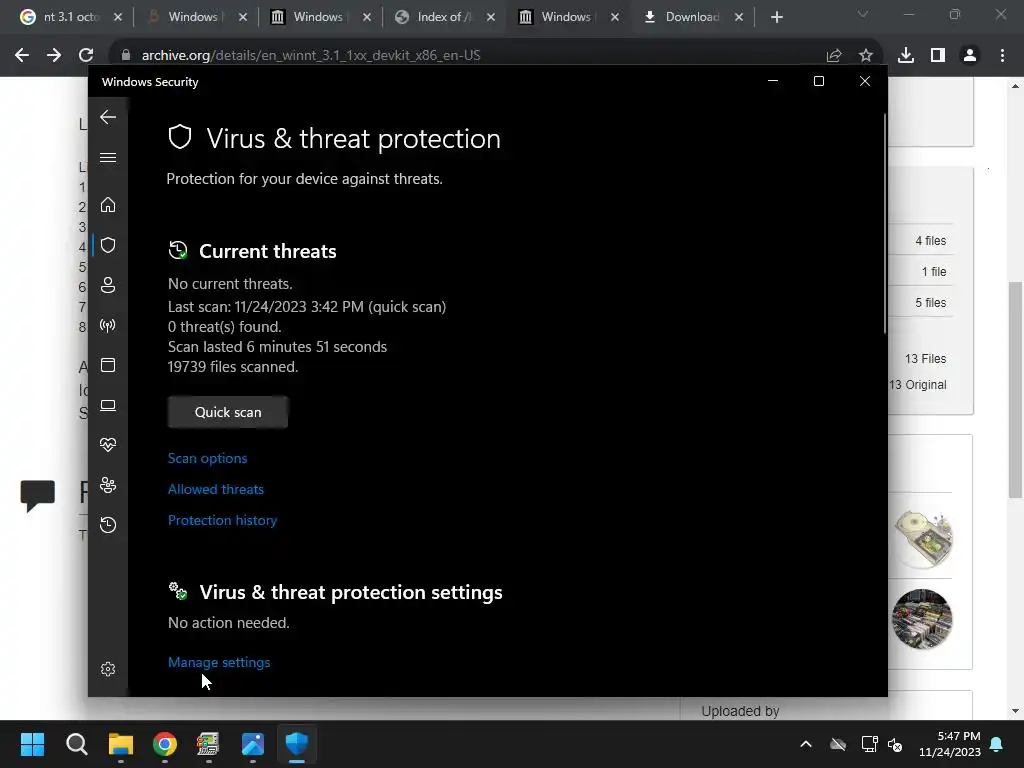Open the round collection thumbnail on archive.org

(x=922, y=619)
